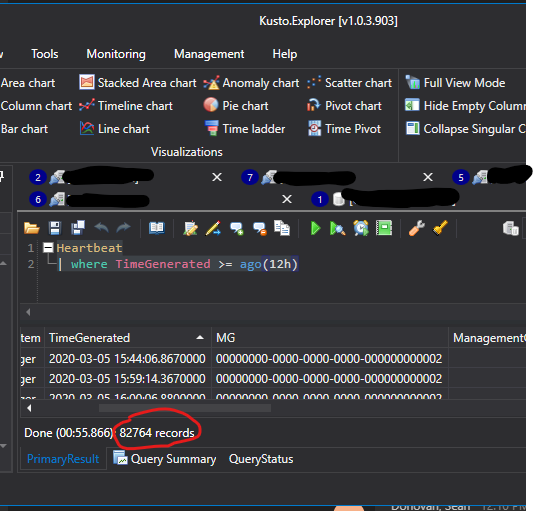Image resolution: width=535 pixels, height=511 pixels.
Task: Click the results horizontal scrollbar thumb
Action: [185, 408]
